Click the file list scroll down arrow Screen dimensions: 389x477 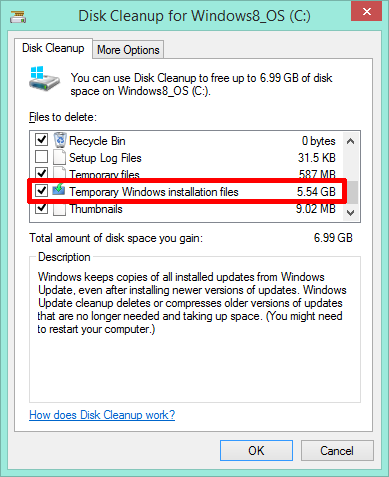click(350, 212)
